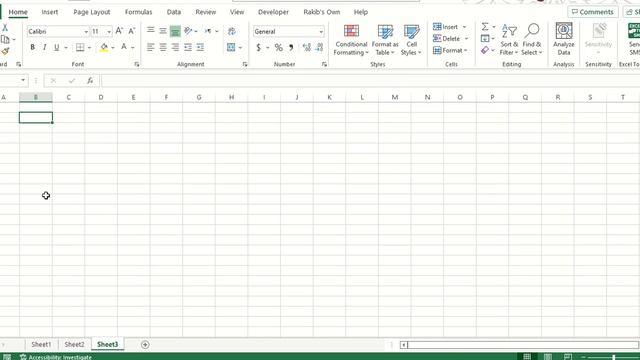Screen dimensions: 640x360
Task: Click the Borders icon
Action: [x=80, y=47]
